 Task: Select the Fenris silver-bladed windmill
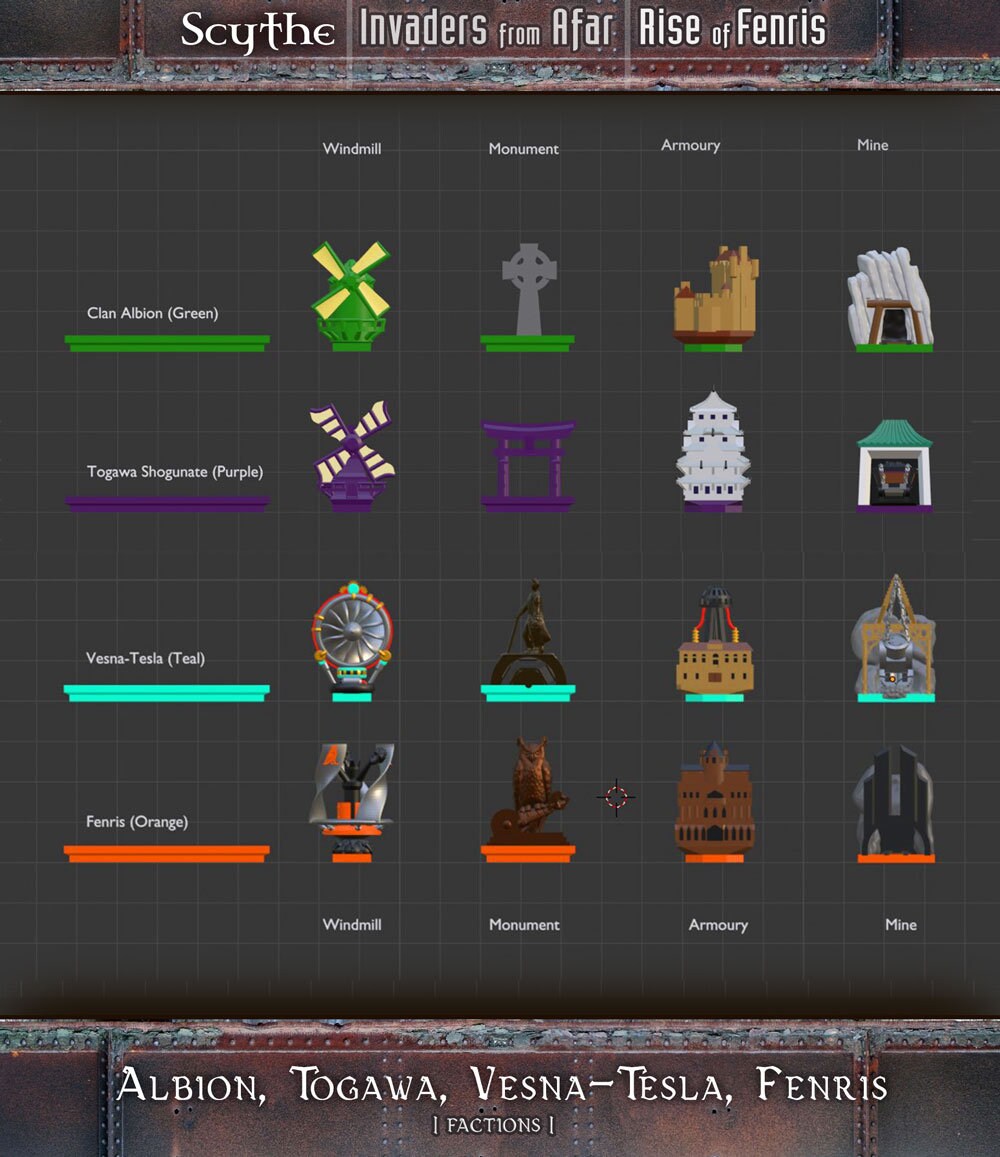pyautogui.click(x=351, y=803)
